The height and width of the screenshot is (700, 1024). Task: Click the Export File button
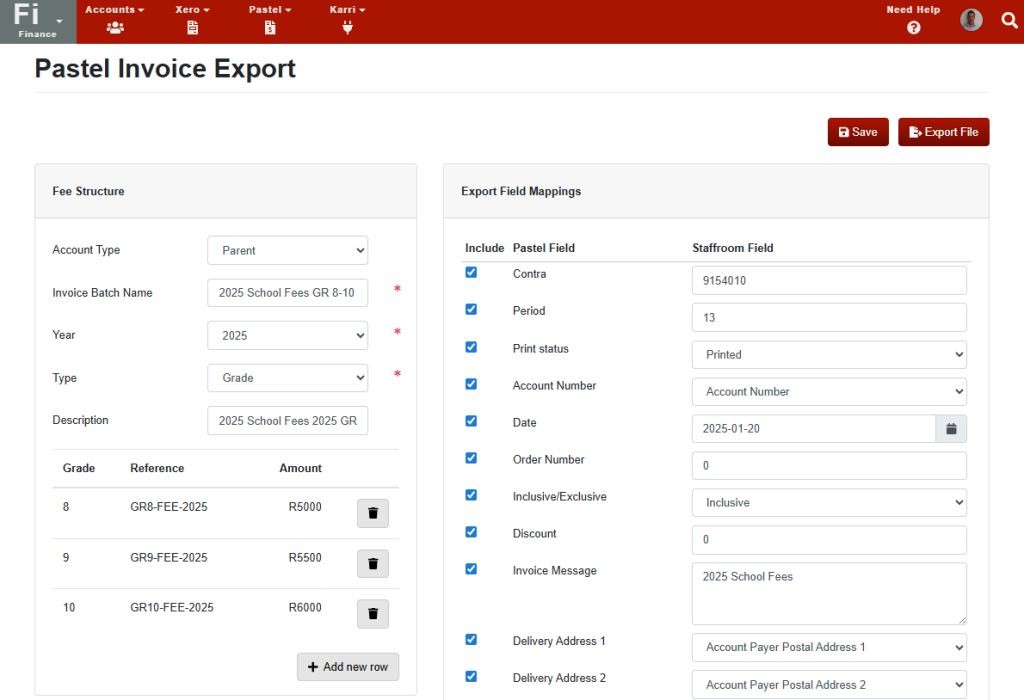[943, 132]
